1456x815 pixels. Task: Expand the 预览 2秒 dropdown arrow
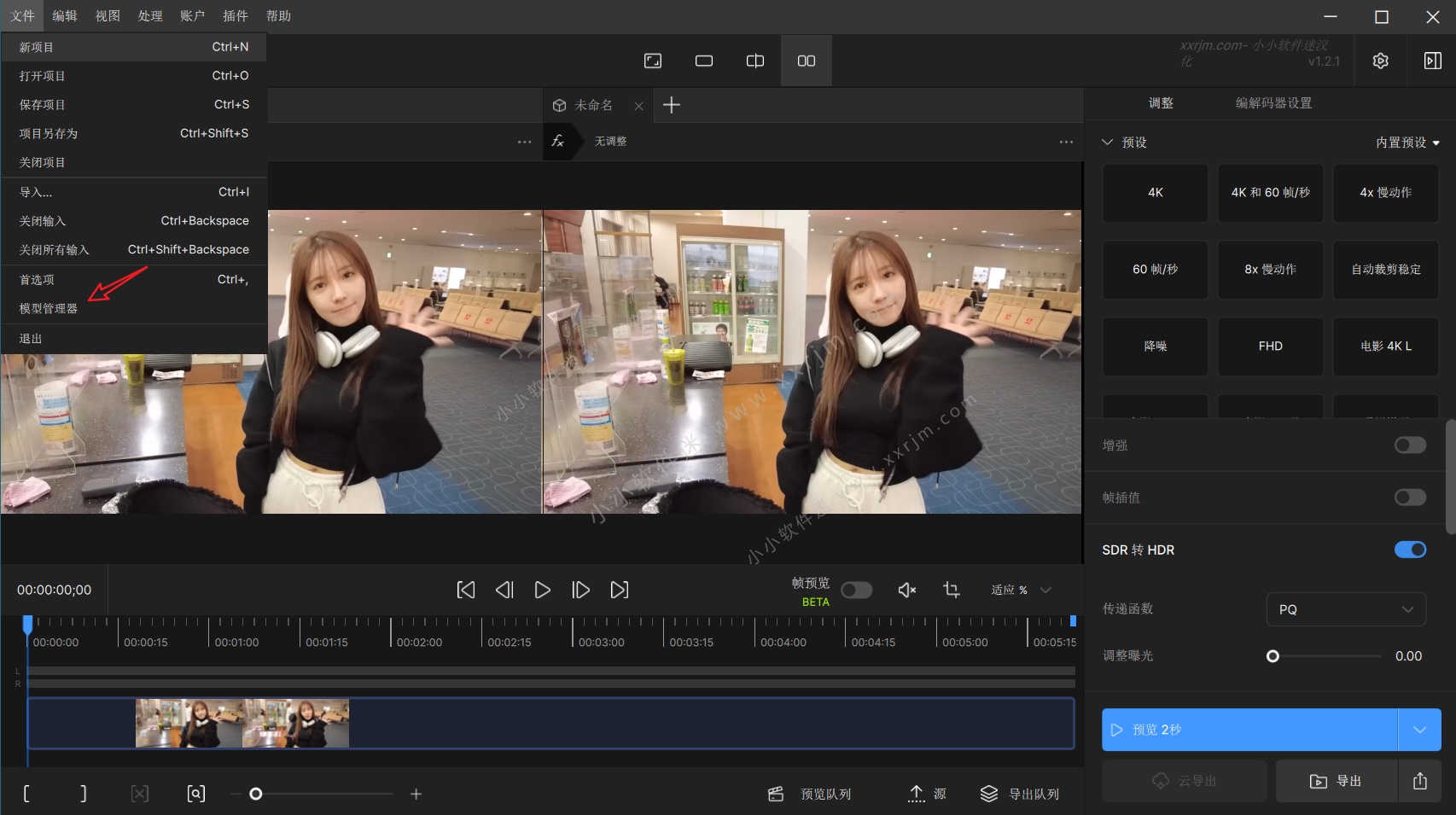1419,730
